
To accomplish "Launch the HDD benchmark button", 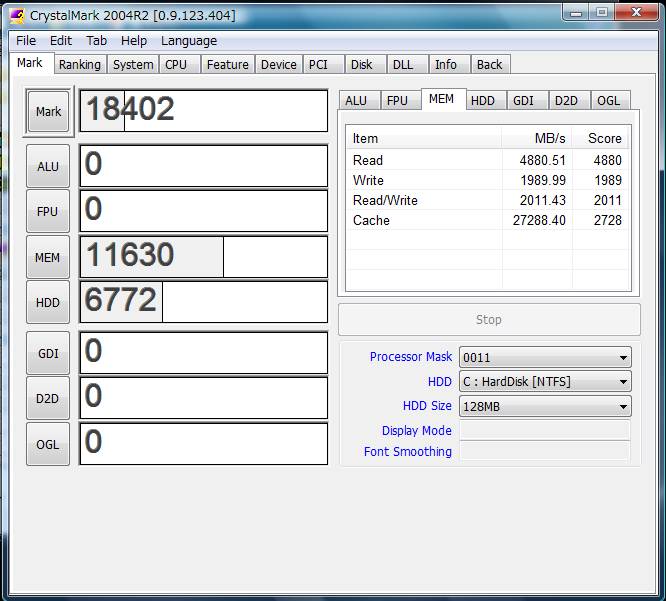I will 48,303.
